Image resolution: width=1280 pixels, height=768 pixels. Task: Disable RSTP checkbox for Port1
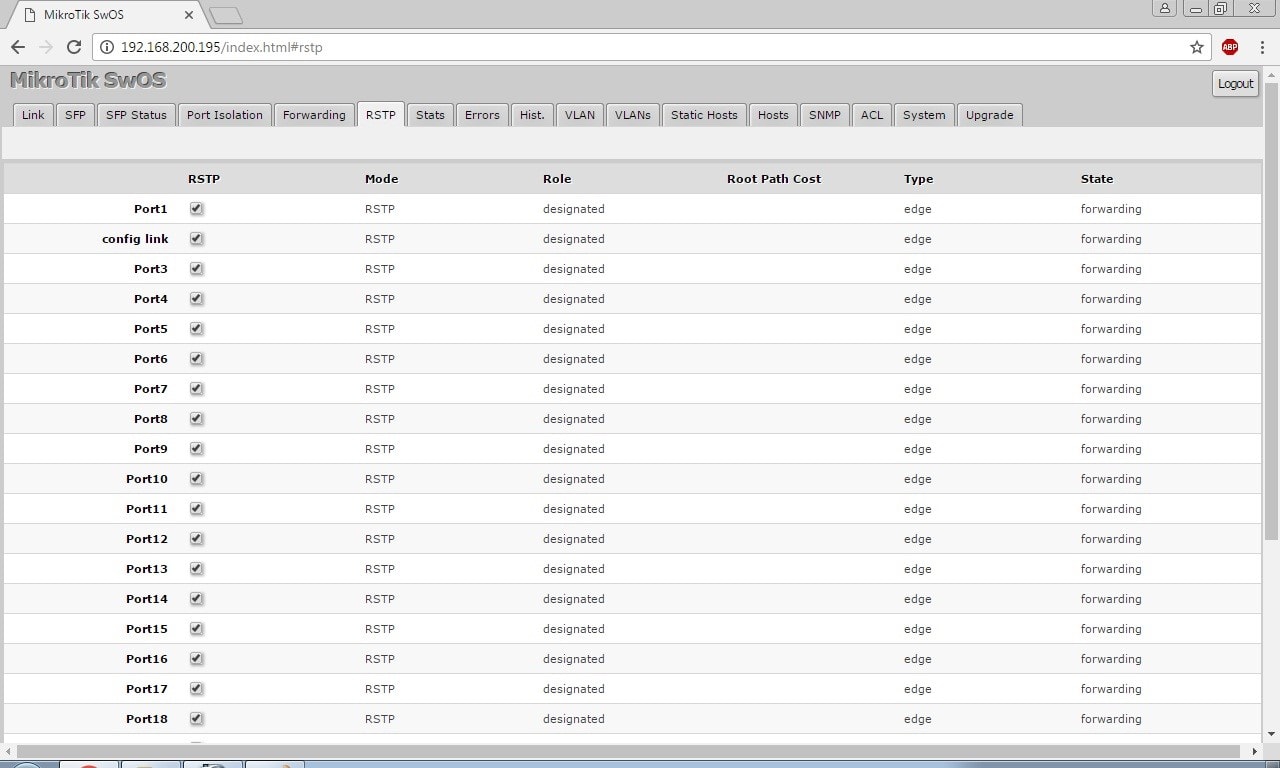[197, 209]
